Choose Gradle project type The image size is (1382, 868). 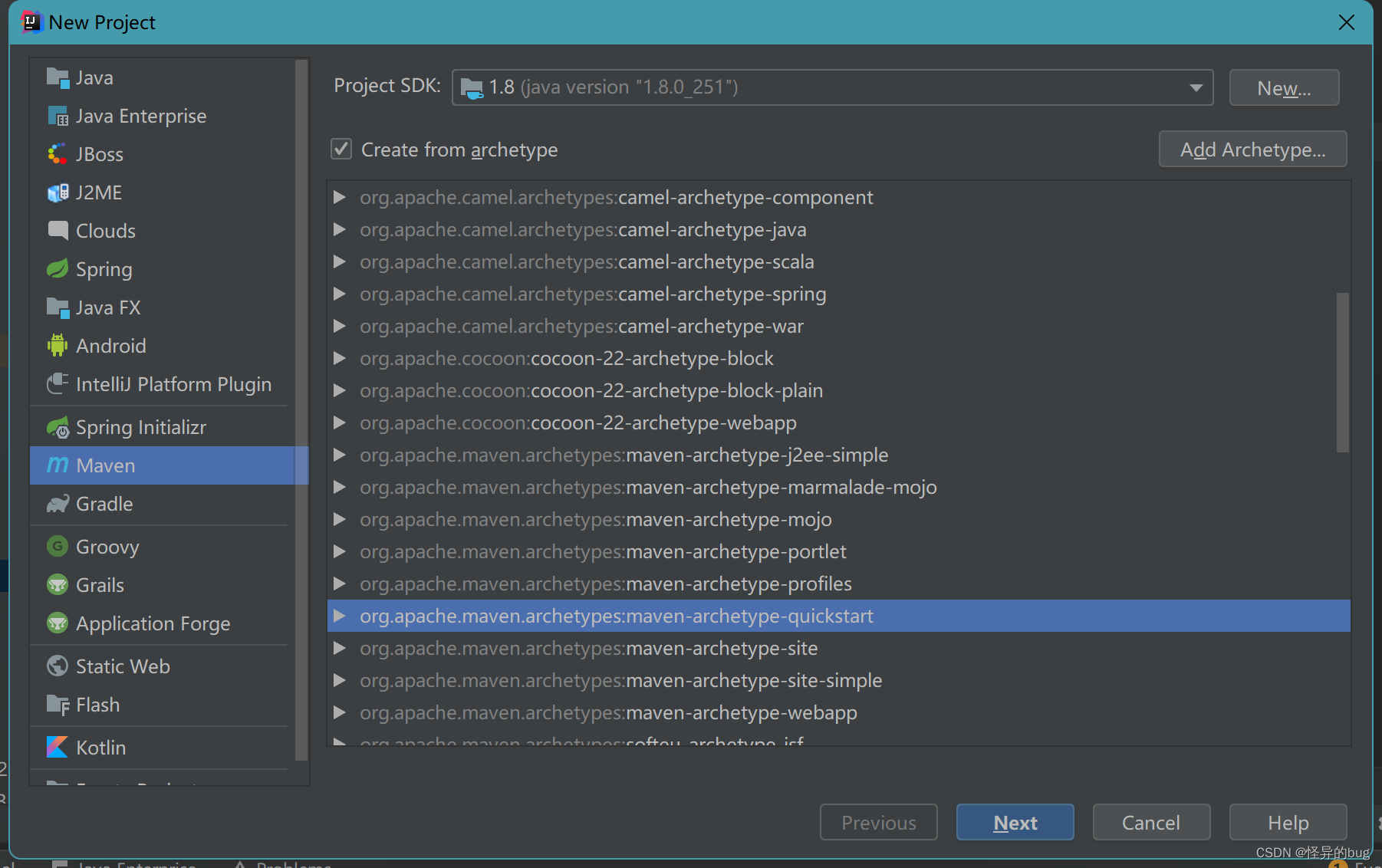click(x=163, y=504)
